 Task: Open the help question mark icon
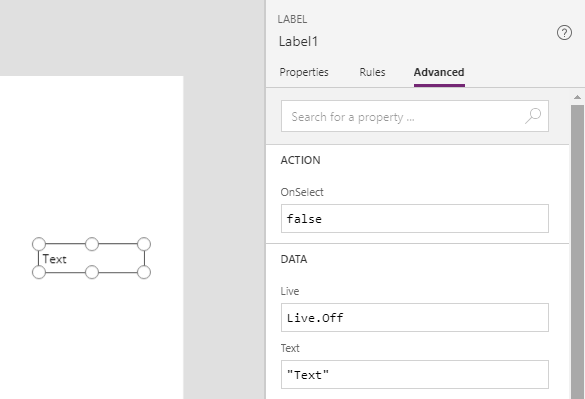[564, 33]
